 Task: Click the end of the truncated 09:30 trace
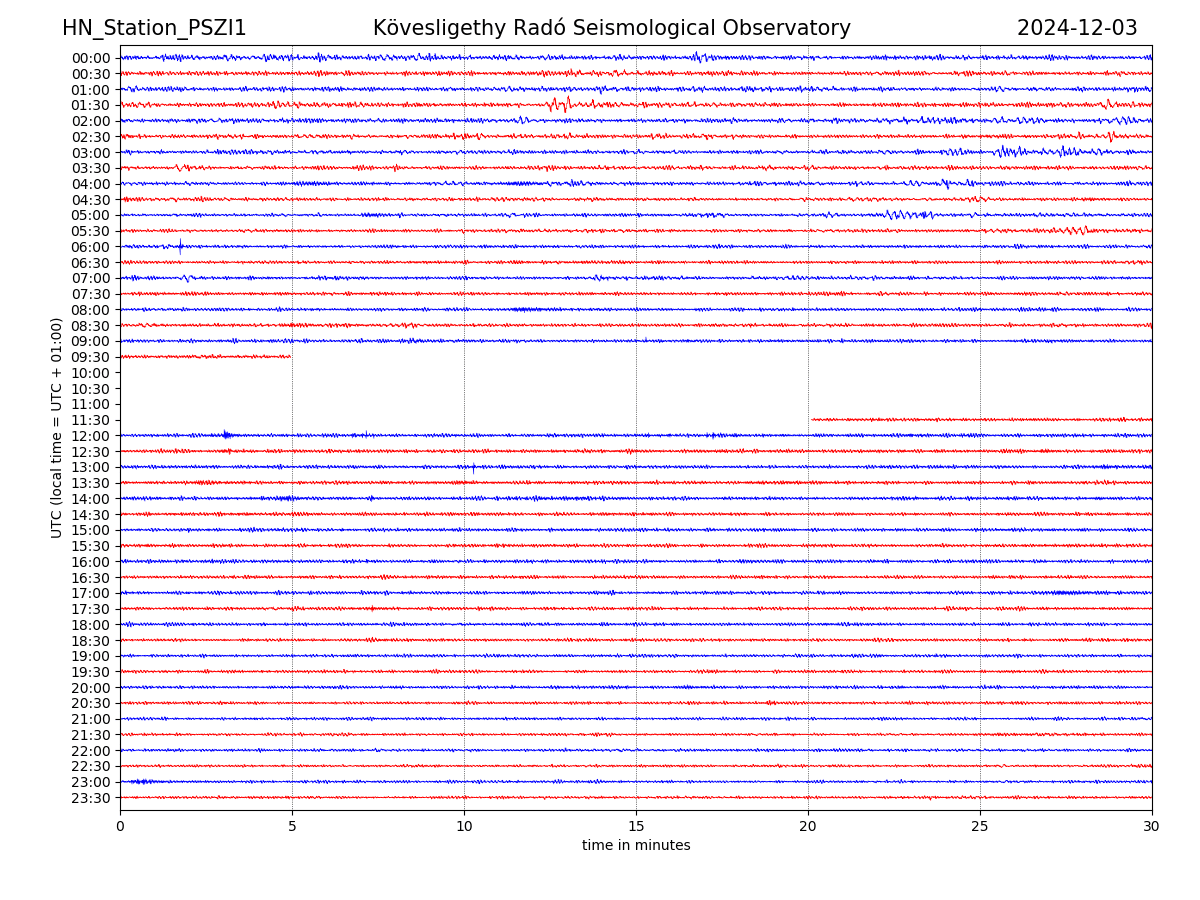(290, 357)
